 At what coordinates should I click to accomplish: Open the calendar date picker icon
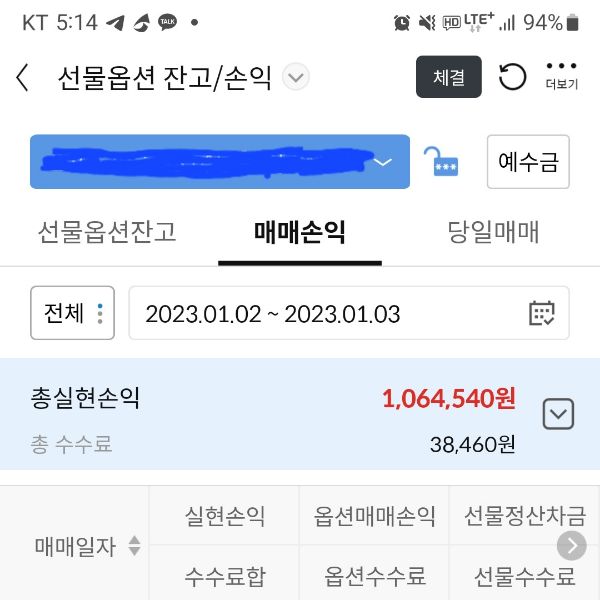click(541, 313)
